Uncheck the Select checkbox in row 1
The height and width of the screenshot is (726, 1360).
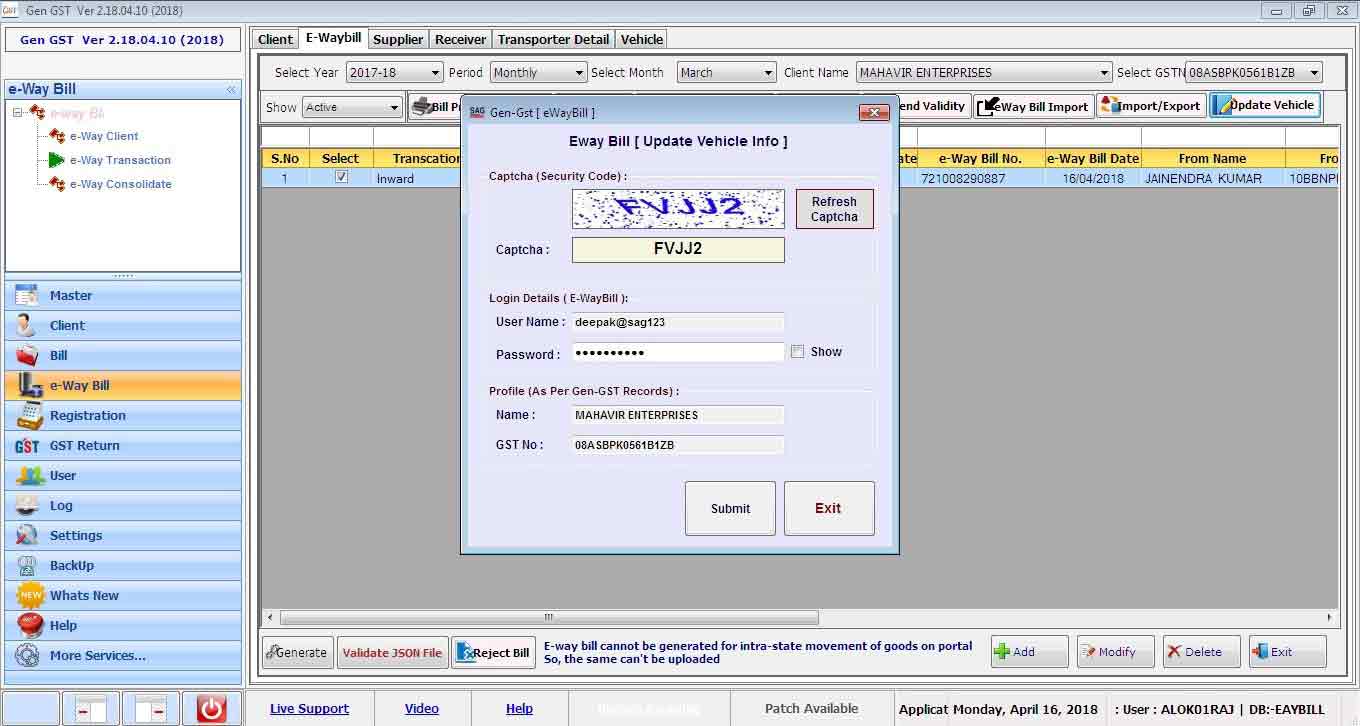[x=341, y=177]
